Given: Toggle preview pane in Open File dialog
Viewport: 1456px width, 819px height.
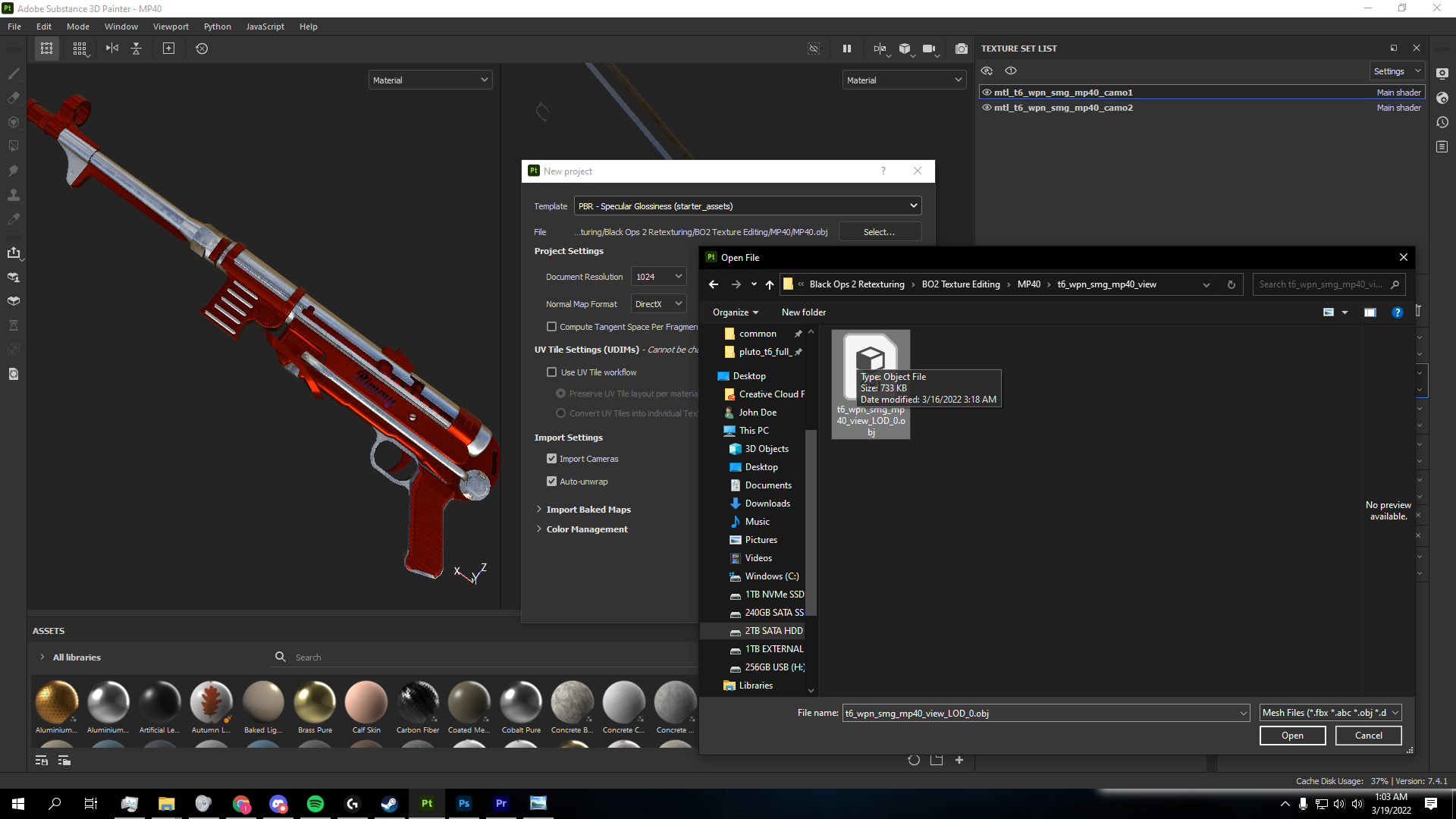Looking at the screenshot, I should (1370, 312).
